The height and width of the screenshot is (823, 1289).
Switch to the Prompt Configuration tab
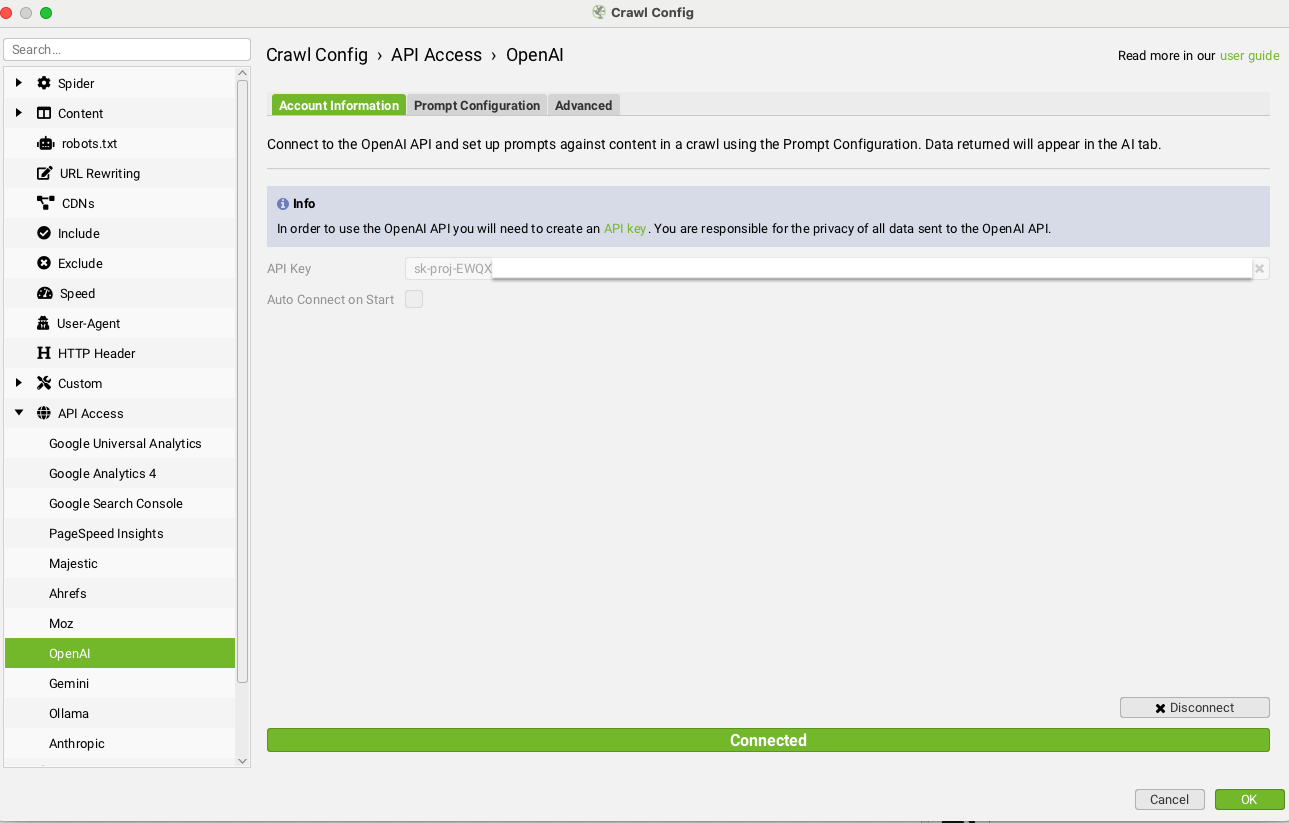pos(477,104)
